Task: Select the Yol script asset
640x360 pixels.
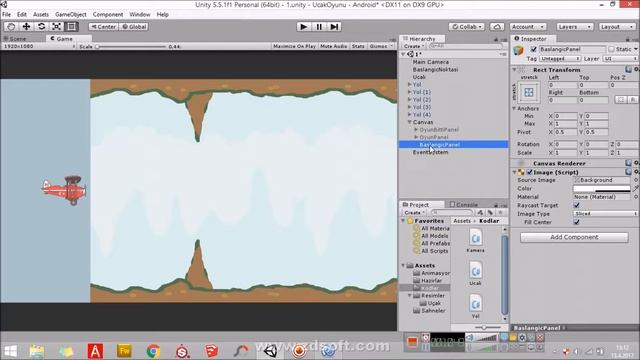Action: click(x=476, y=307)
